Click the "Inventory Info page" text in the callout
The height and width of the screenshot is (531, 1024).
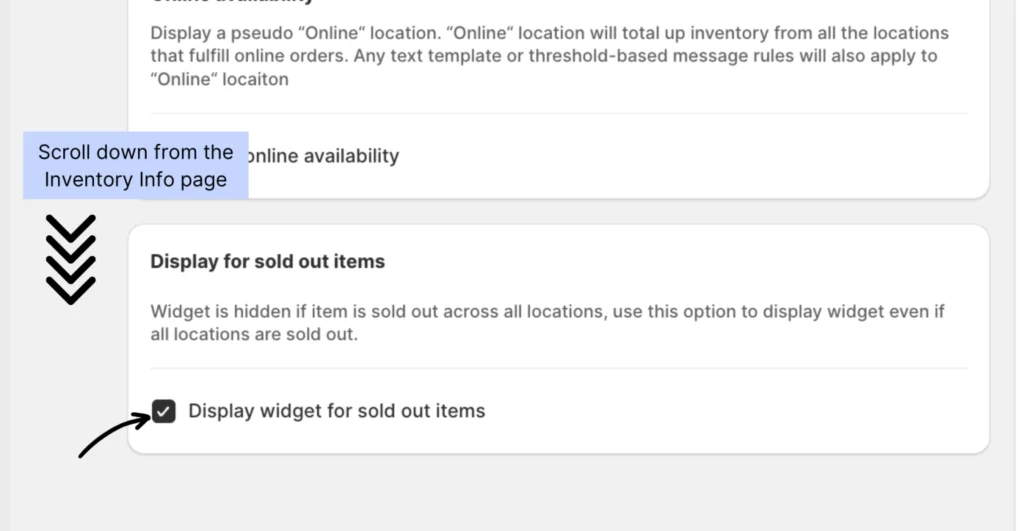coord(136,180)
